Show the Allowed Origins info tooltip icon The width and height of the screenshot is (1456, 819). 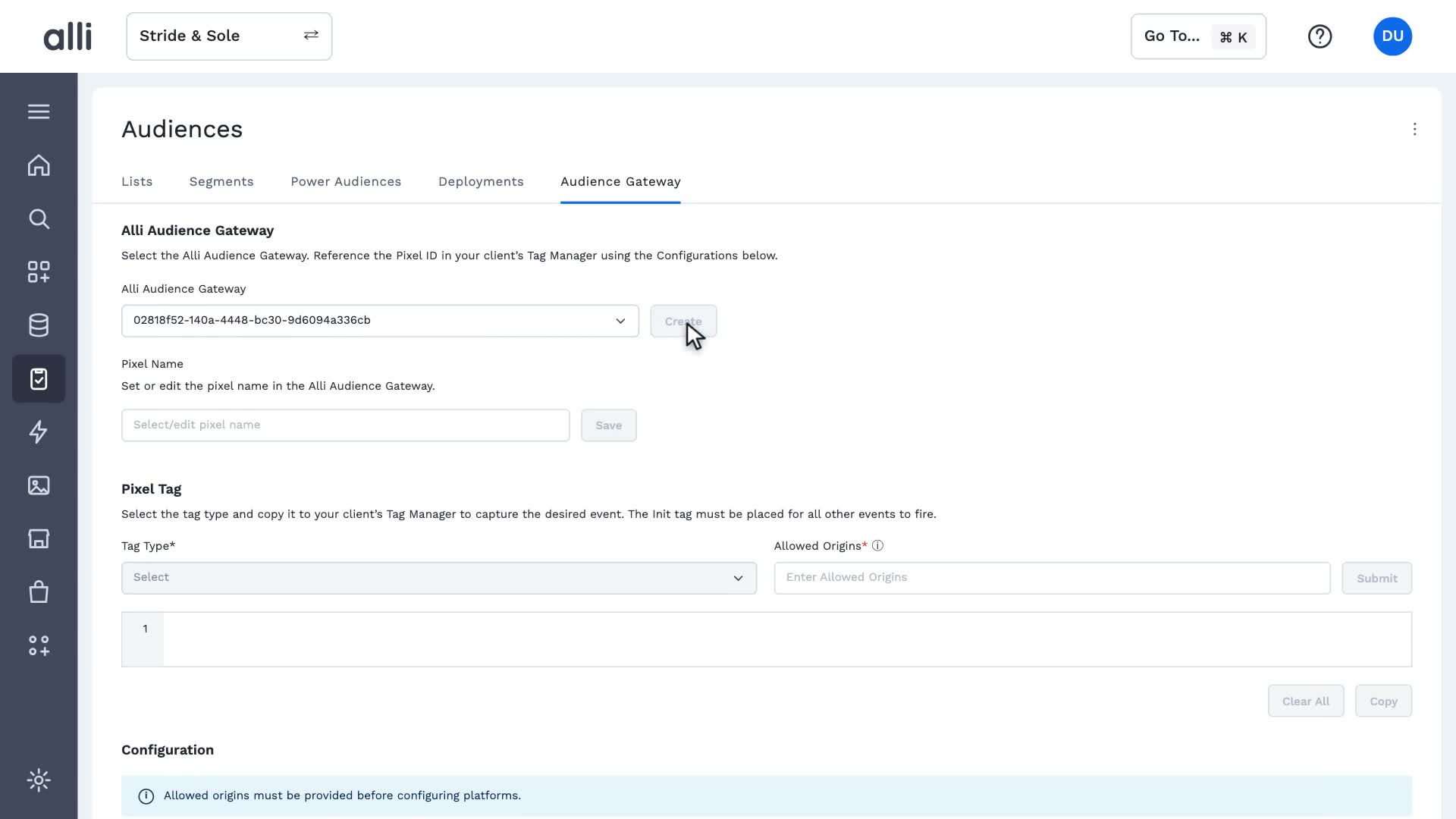click(877, 546)
